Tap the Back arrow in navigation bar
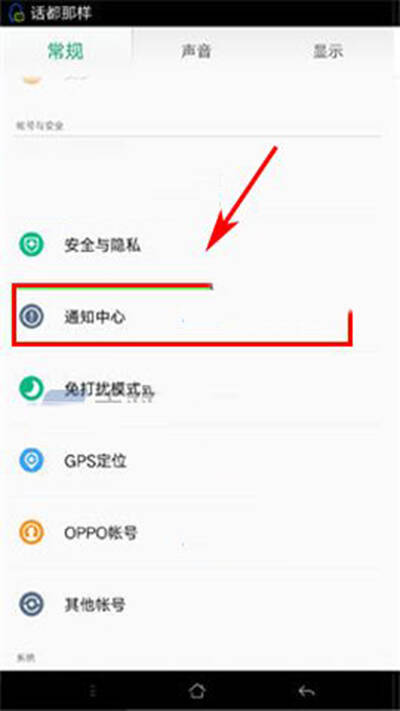400x711 pixels. (307, 691)
